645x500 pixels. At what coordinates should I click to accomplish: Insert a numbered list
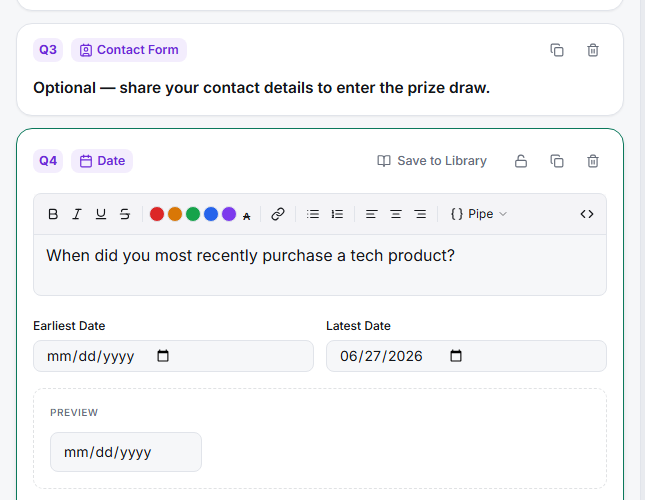coord(337,214)
